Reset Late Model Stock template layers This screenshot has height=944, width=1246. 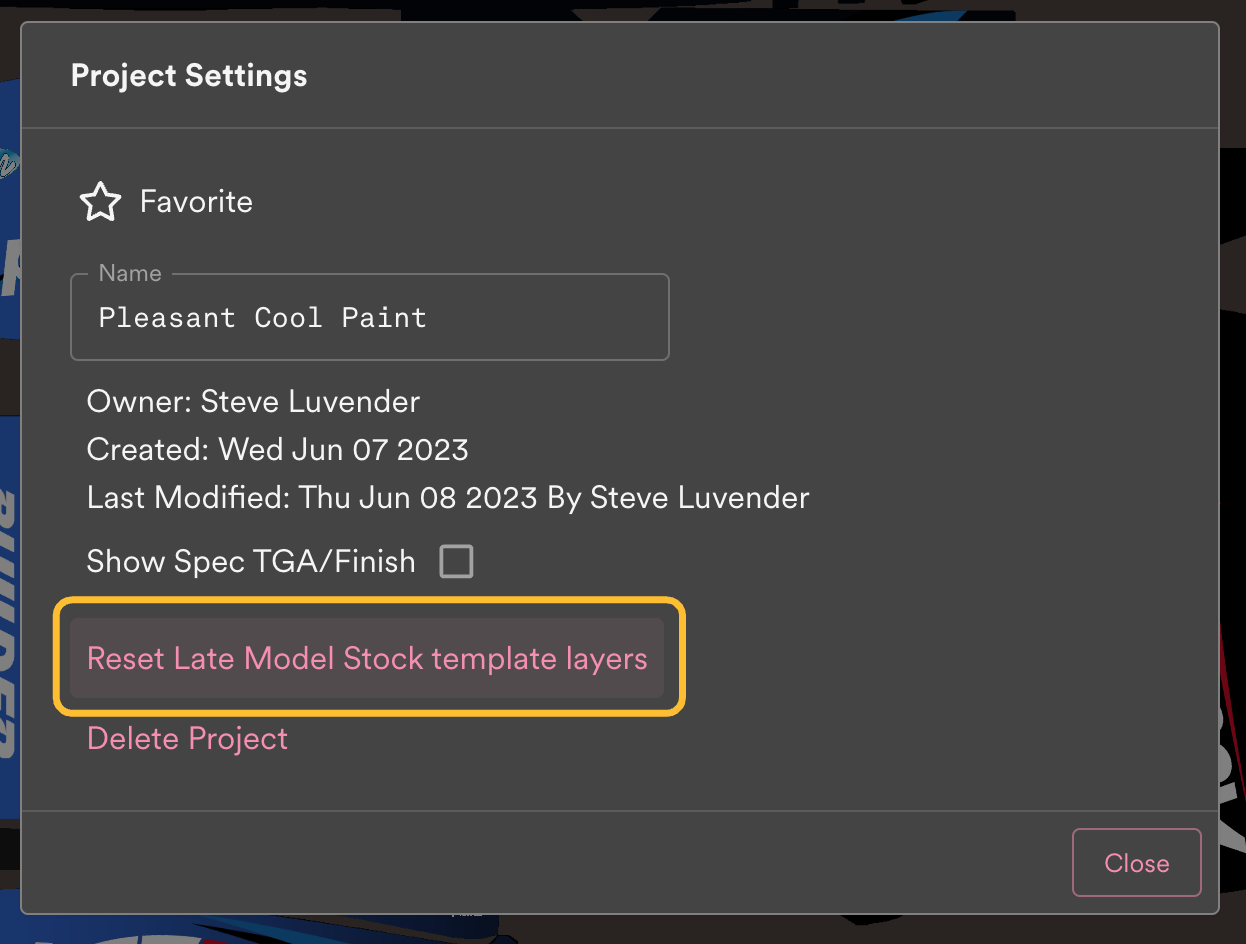[x=367, y=659]
